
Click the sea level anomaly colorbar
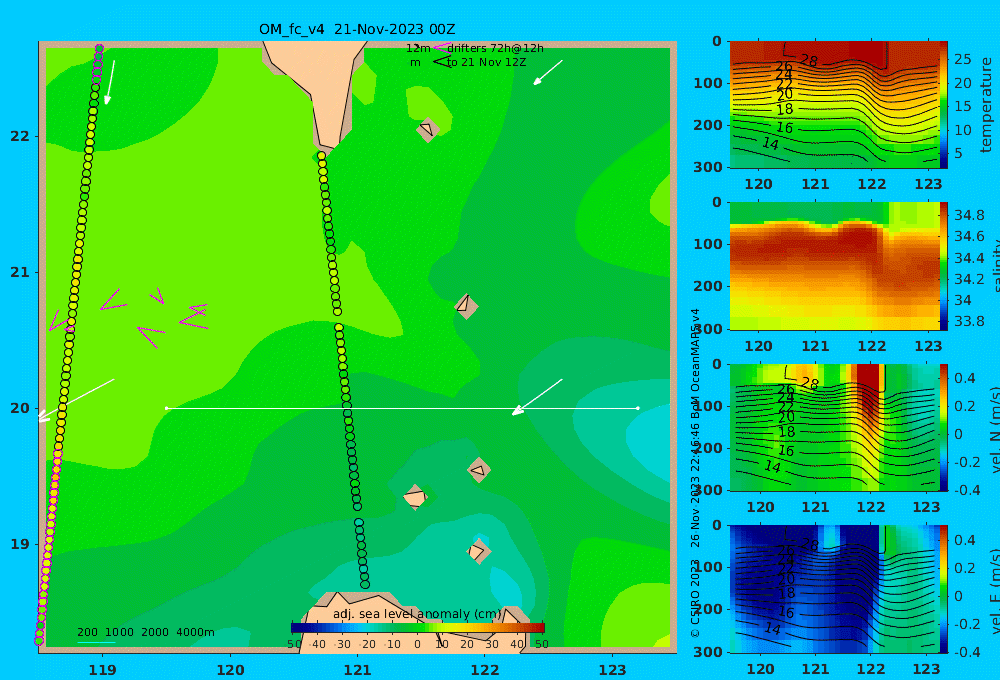(418, 628)
